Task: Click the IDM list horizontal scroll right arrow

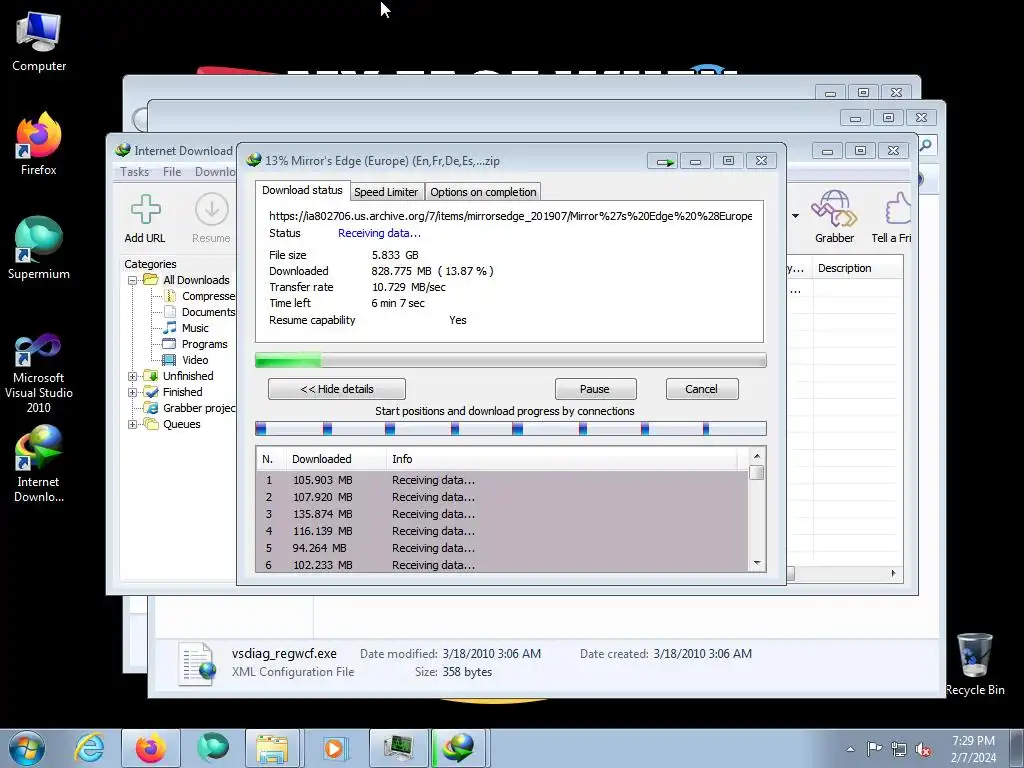Action: [893, 573]
